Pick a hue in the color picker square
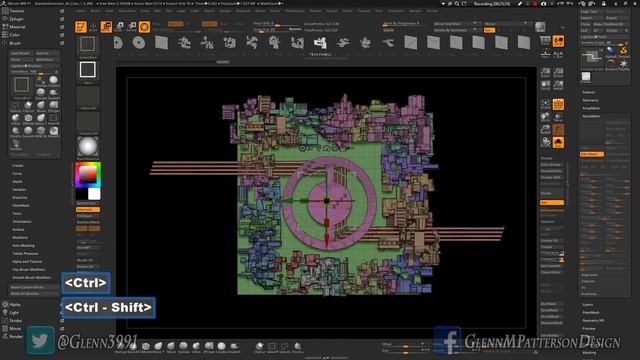The width and height of the screenshot is (640, 360). click(x=87, y=175)
